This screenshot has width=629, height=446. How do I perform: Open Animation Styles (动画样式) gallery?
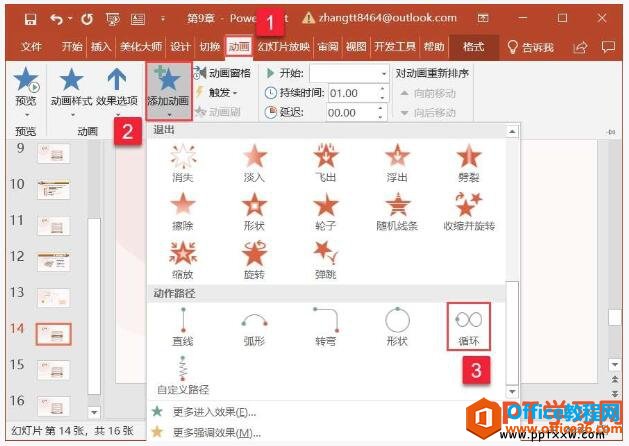click(71, 90)
